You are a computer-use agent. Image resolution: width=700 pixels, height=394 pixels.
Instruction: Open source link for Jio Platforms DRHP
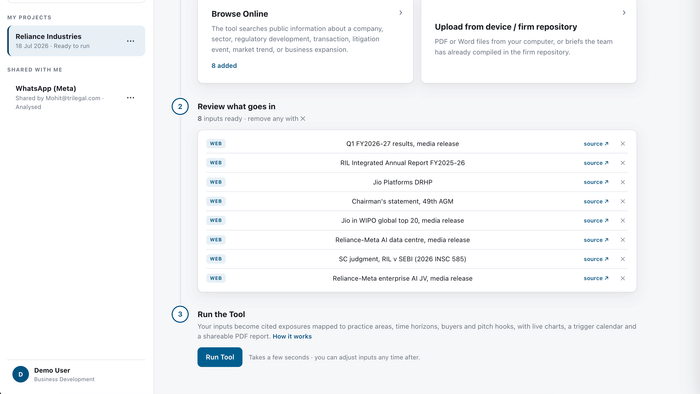tap(596, 182)
